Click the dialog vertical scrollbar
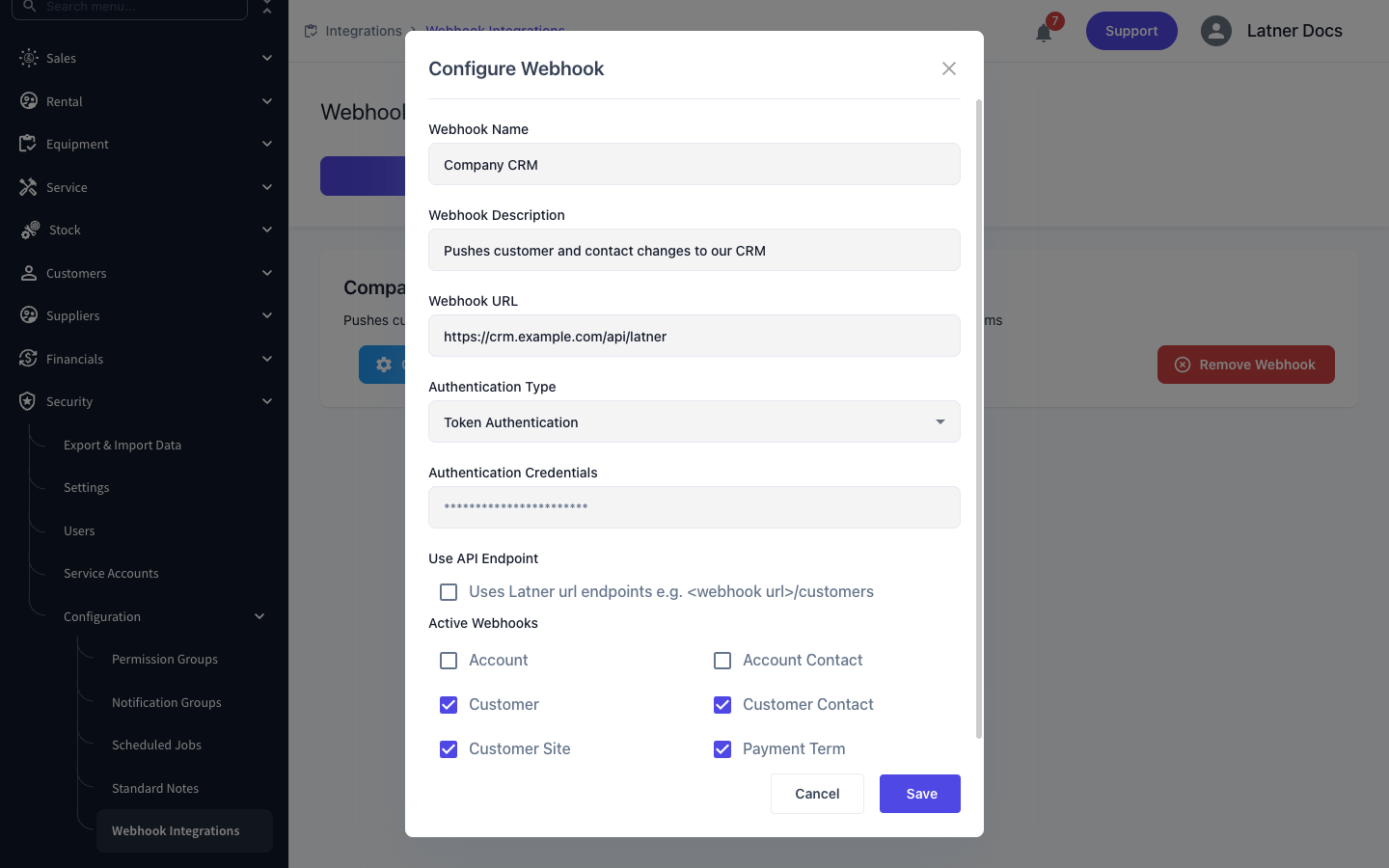1389x868 pixels. coord(979,419)
